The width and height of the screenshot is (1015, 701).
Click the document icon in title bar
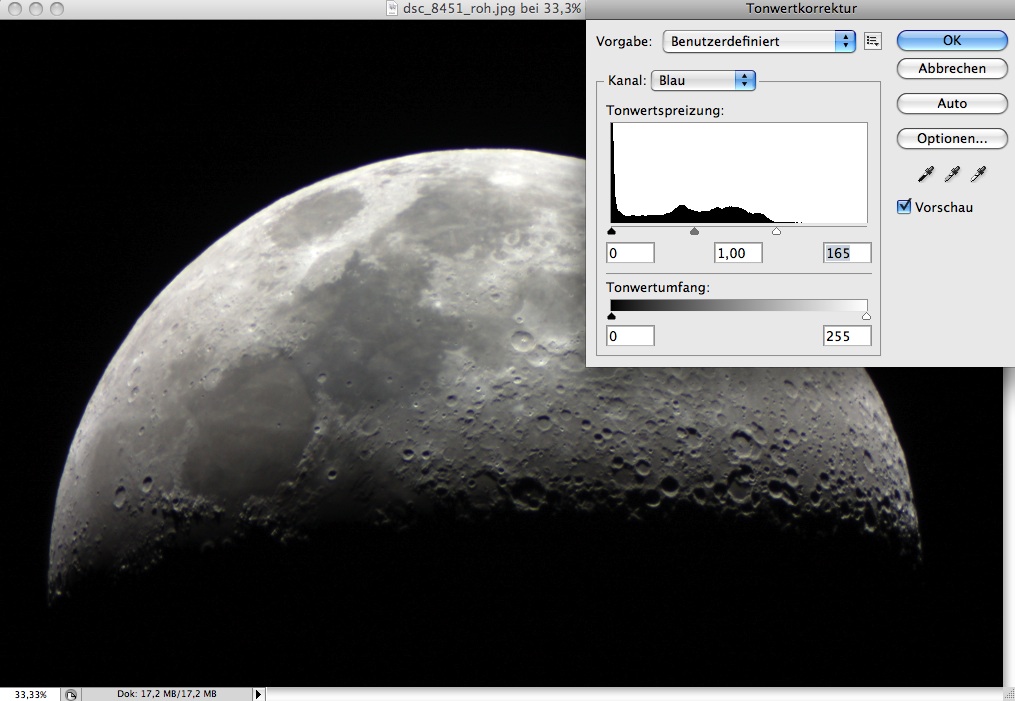pyautogui.click(x=392, y=8)
